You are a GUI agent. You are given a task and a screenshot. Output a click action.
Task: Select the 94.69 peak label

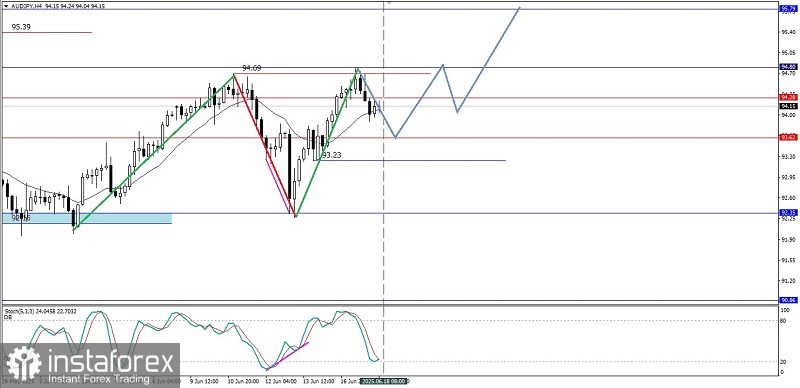click(252, 68)
